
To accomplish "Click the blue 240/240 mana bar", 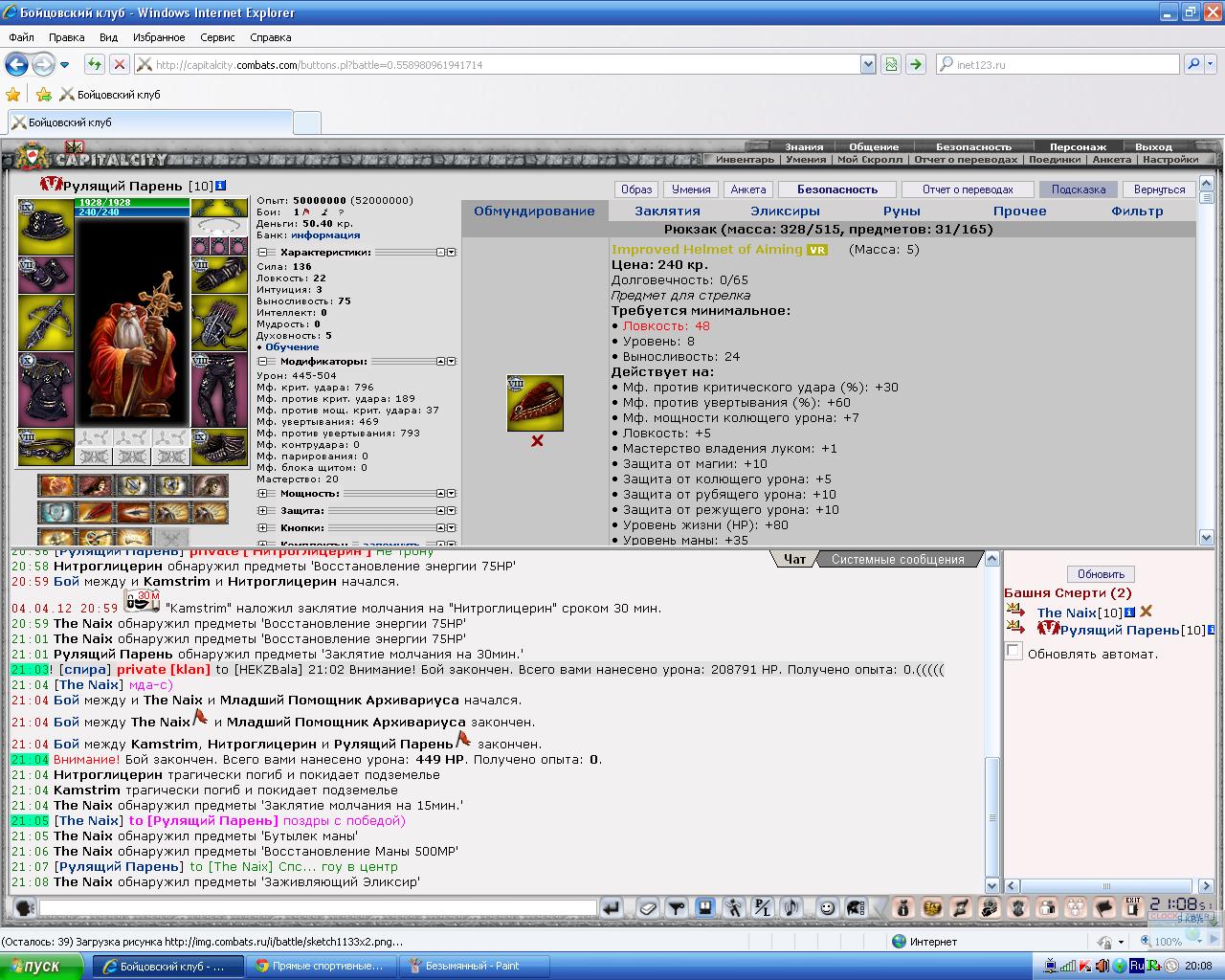I will [x=132, y=212].
